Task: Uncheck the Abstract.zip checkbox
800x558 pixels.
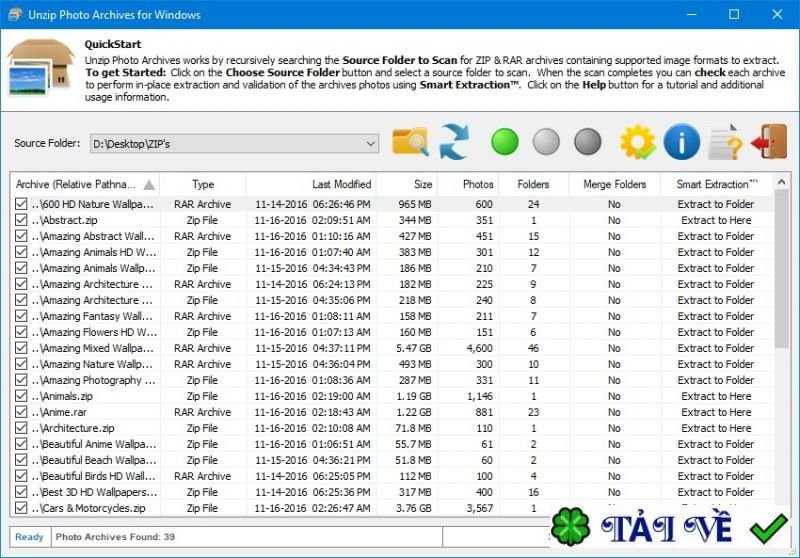Action: (21, 220)
